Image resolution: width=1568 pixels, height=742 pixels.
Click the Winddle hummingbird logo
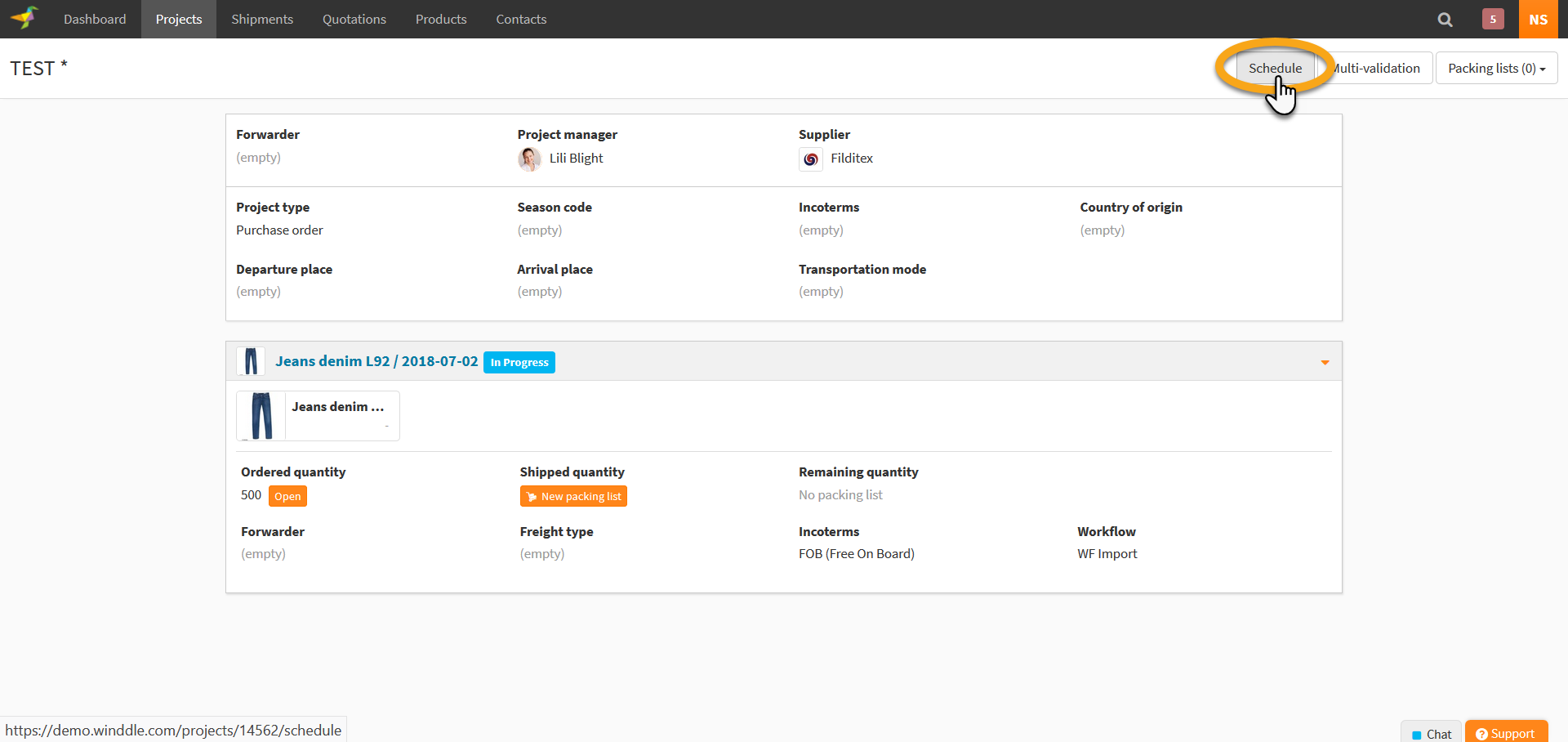click(x=25, y=18)
